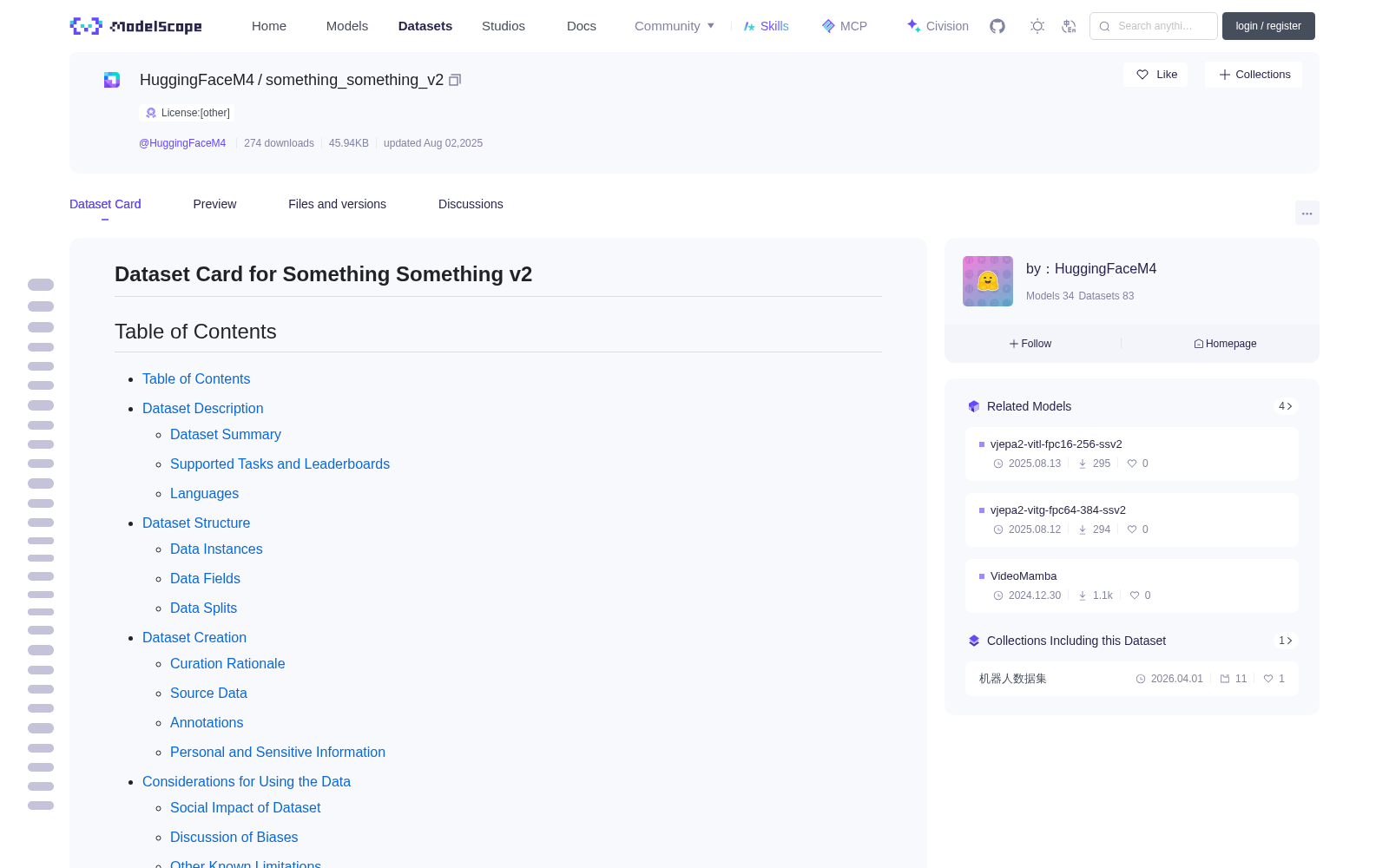Add dataset to Collections
The image size is (1389, 868).
(x=1254, y=75)
